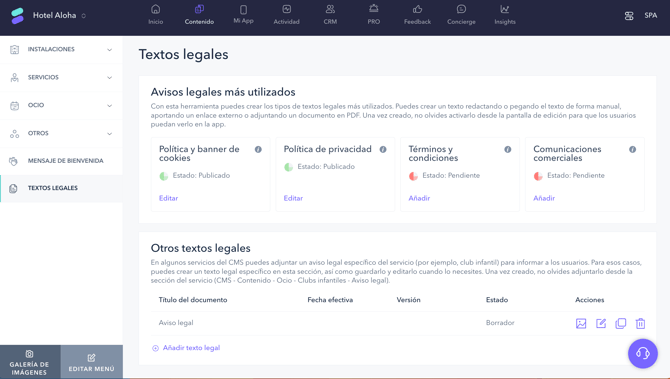This screenshot has width=670, height=379.
Task: Open Galería de imágenes
Action: tap(30, 362)
